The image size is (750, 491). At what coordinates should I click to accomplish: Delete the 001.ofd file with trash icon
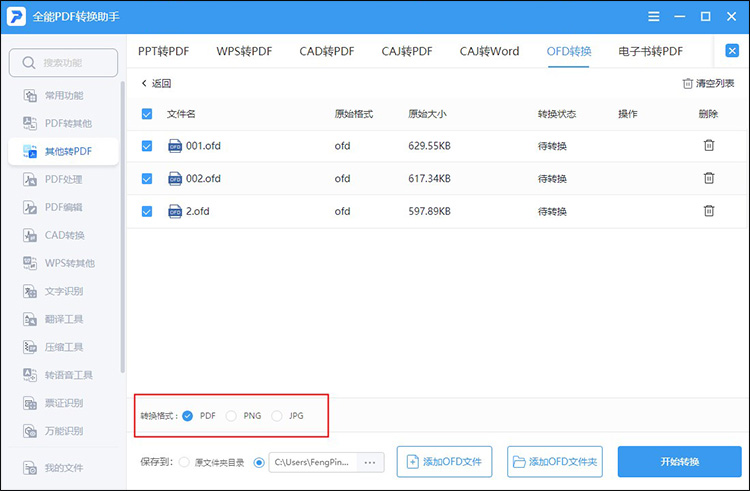click(708, 145)
